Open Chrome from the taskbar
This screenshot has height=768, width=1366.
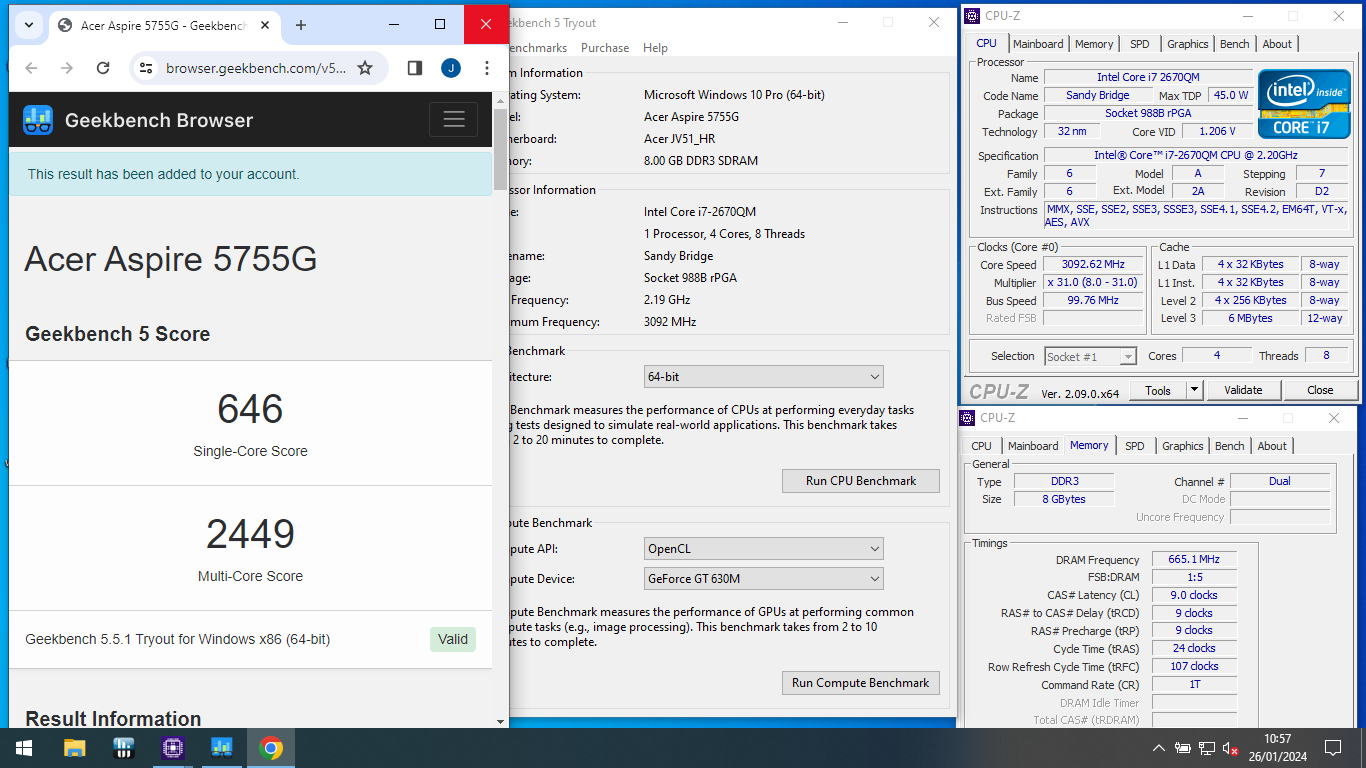[x=271, y=748]
